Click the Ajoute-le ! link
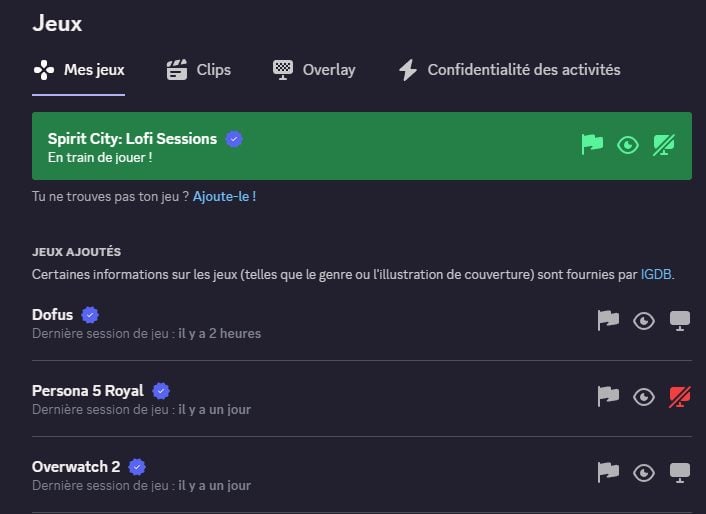This screenshot has height=514, width=706. pyautogui.click(x=224, y=197)
